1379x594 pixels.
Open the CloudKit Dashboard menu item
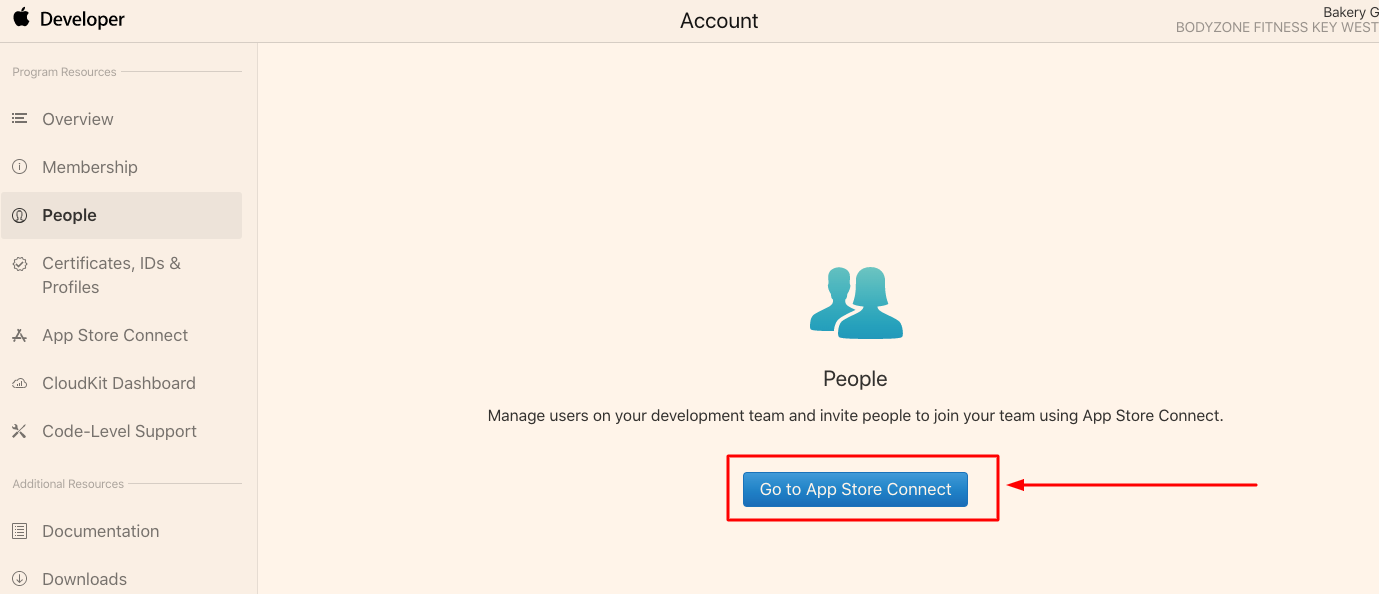[x=118, y=383]
